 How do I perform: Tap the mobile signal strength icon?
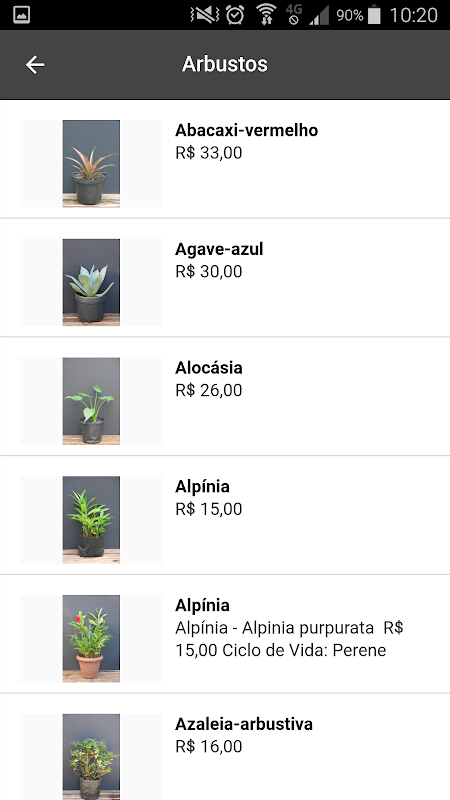click(319, 17)
